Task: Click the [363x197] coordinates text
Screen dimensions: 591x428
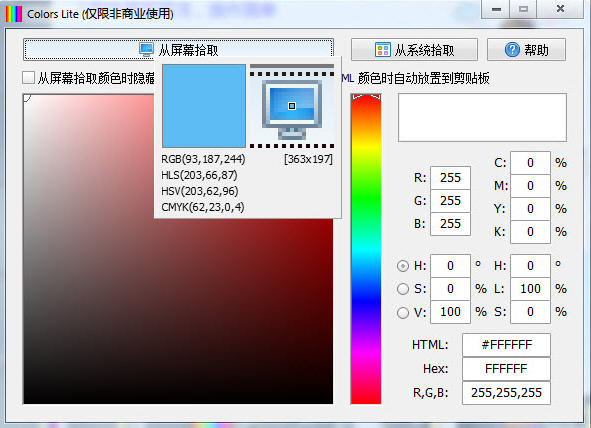Action: tap(308, 159)
